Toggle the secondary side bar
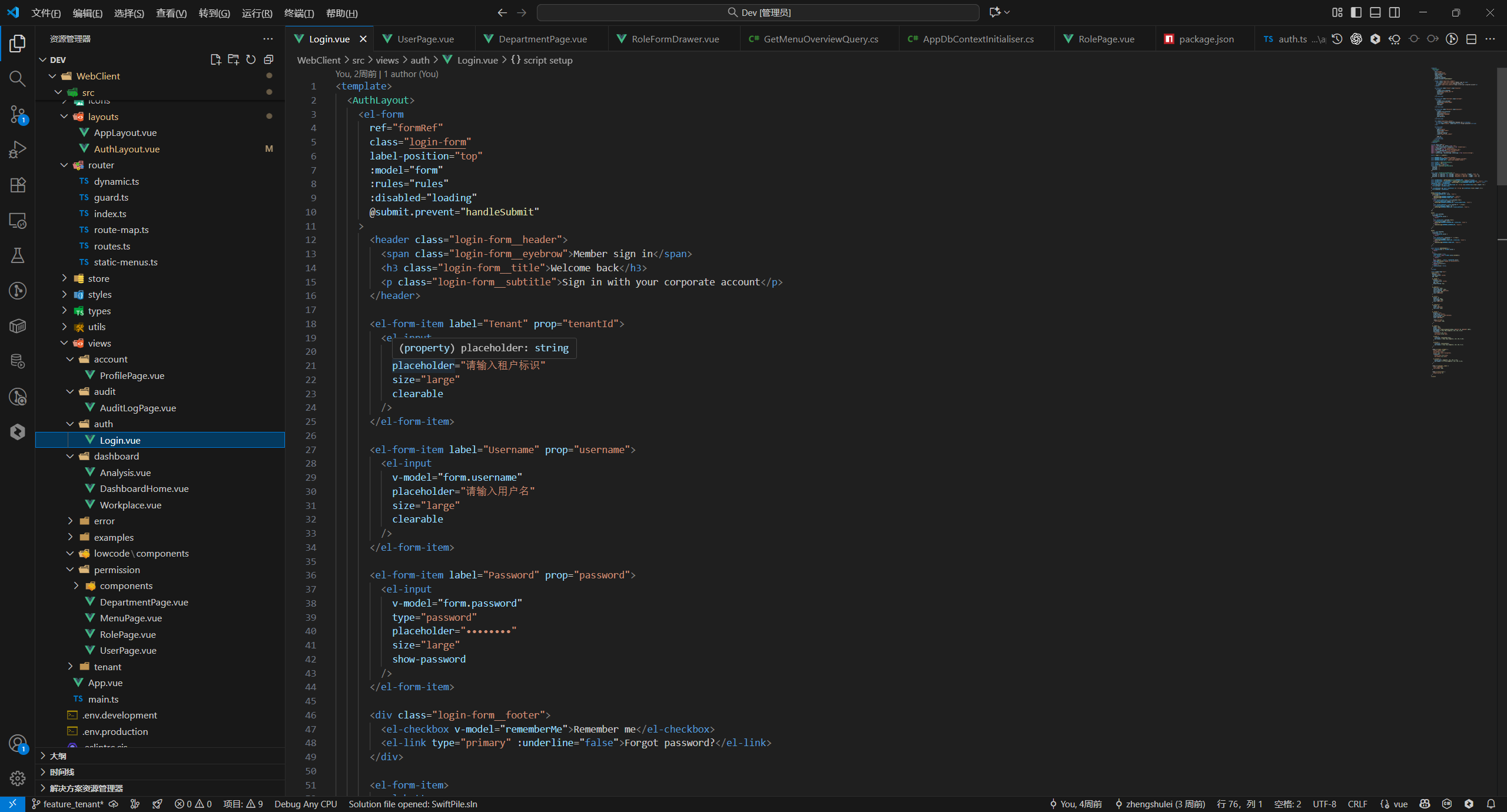The width and height of the screenshot is (1507, 812). coord(1395,12)
